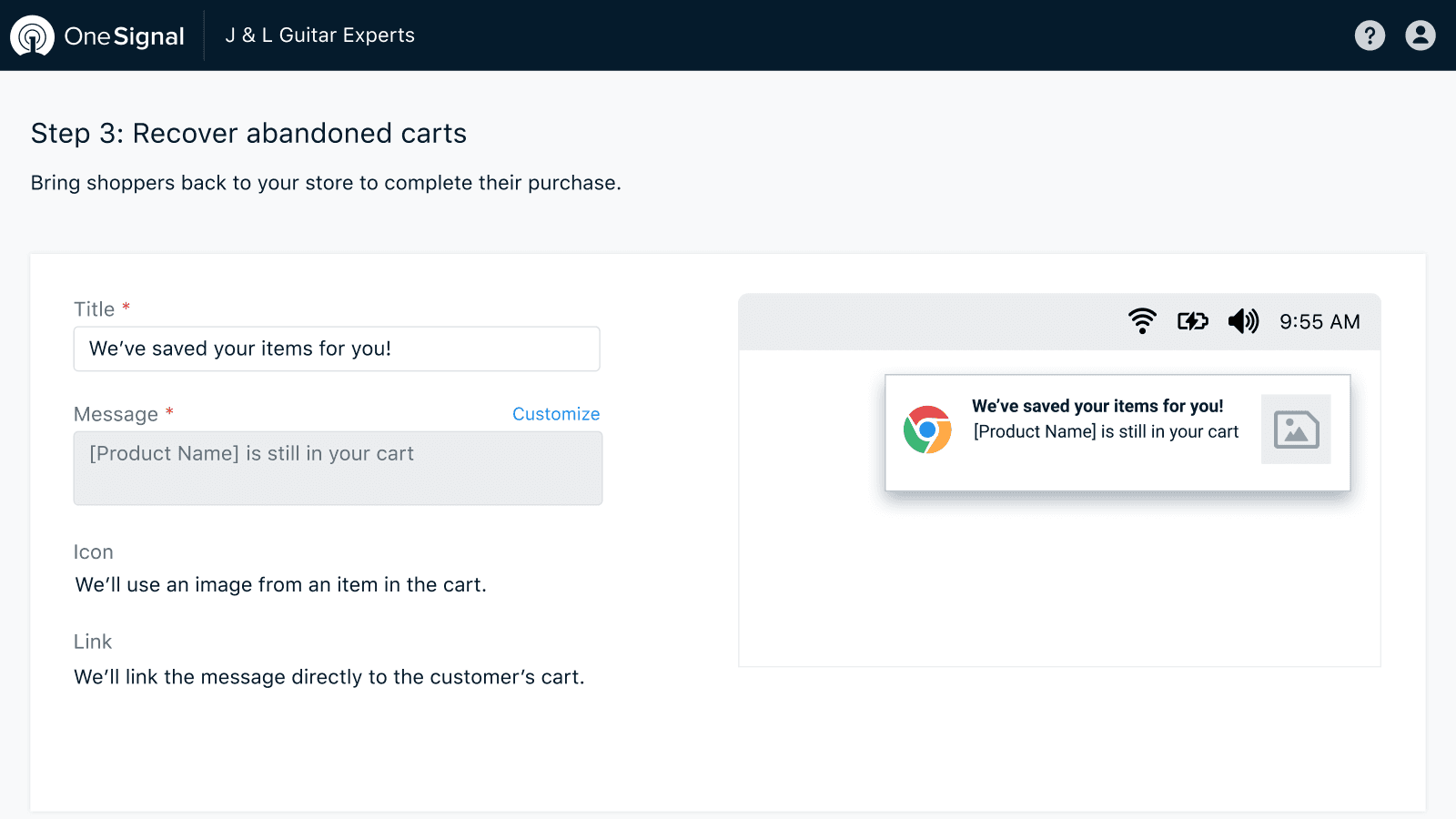Select the Message textarea showing Product Name

[x=338, y=468]
